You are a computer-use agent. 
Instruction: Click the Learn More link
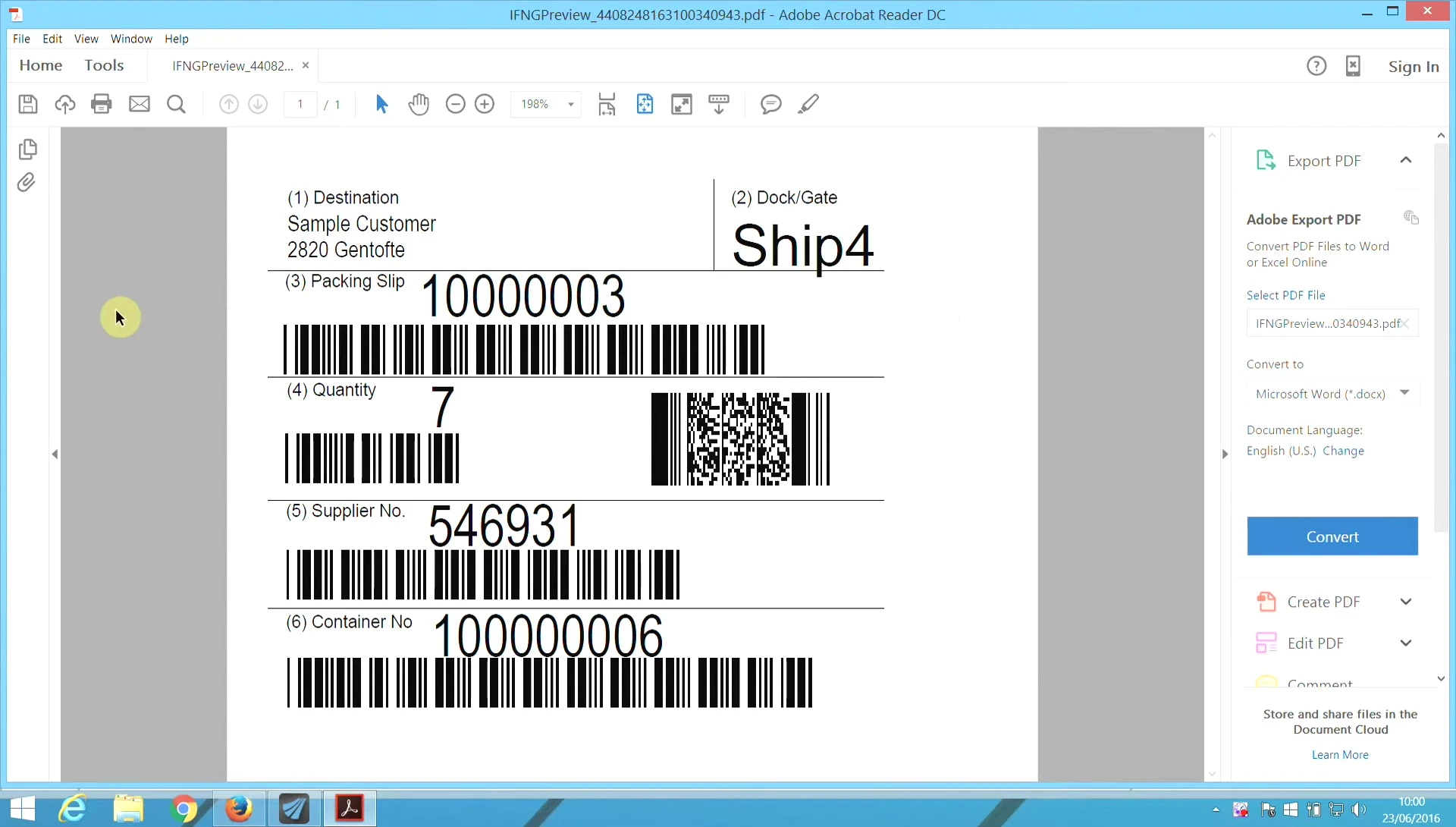(x=1340, y=755)
